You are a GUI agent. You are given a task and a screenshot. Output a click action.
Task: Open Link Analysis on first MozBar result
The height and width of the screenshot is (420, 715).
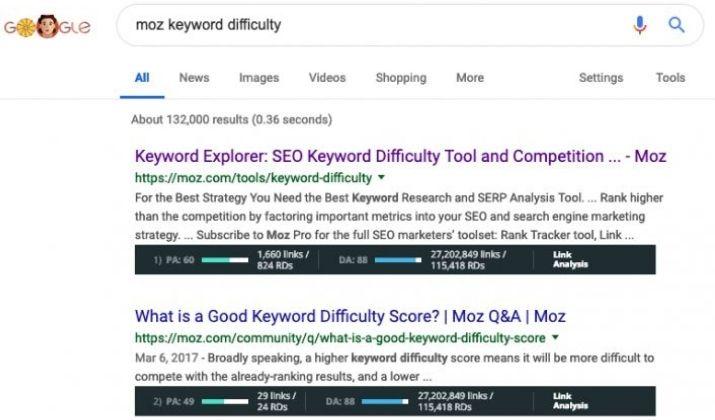pyautogui.click(x=570, y=259)
